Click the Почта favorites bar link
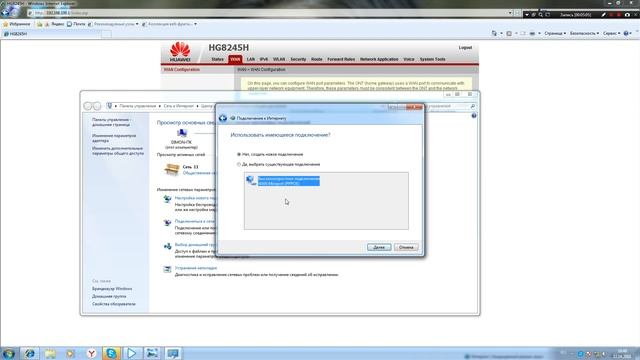Screen dimensions: 640x360 (76, 24)
